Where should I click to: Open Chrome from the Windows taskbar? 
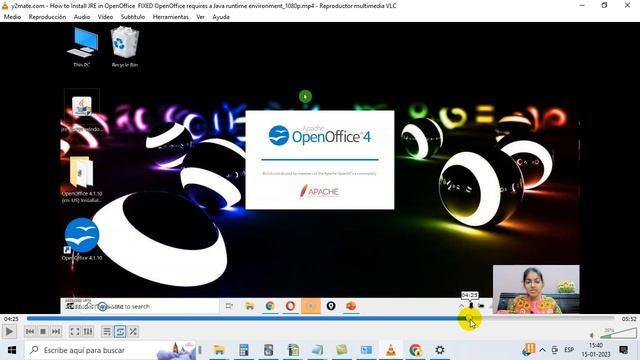pos(416,350)
